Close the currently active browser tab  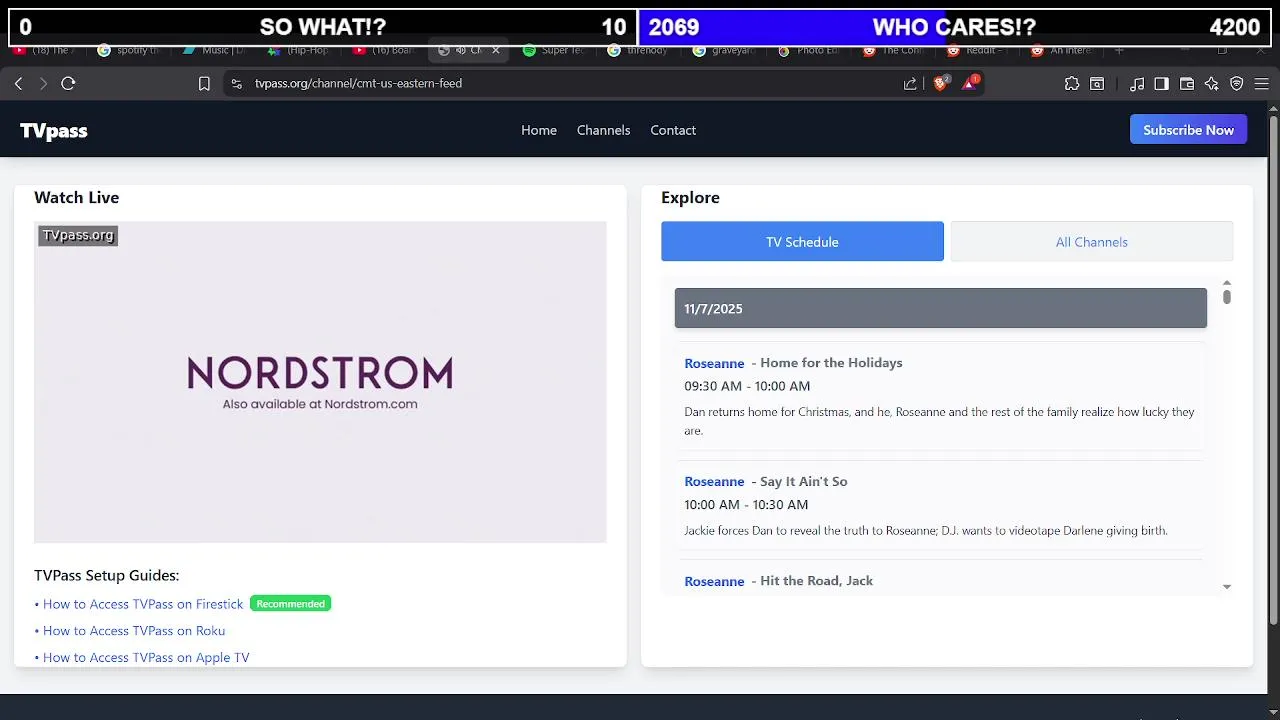495,50
